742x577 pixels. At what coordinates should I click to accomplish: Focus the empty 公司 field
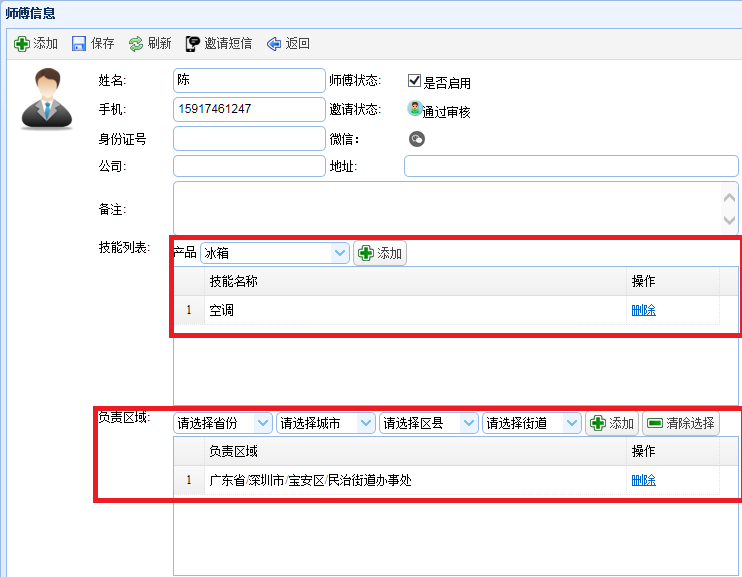pos(249,166)
